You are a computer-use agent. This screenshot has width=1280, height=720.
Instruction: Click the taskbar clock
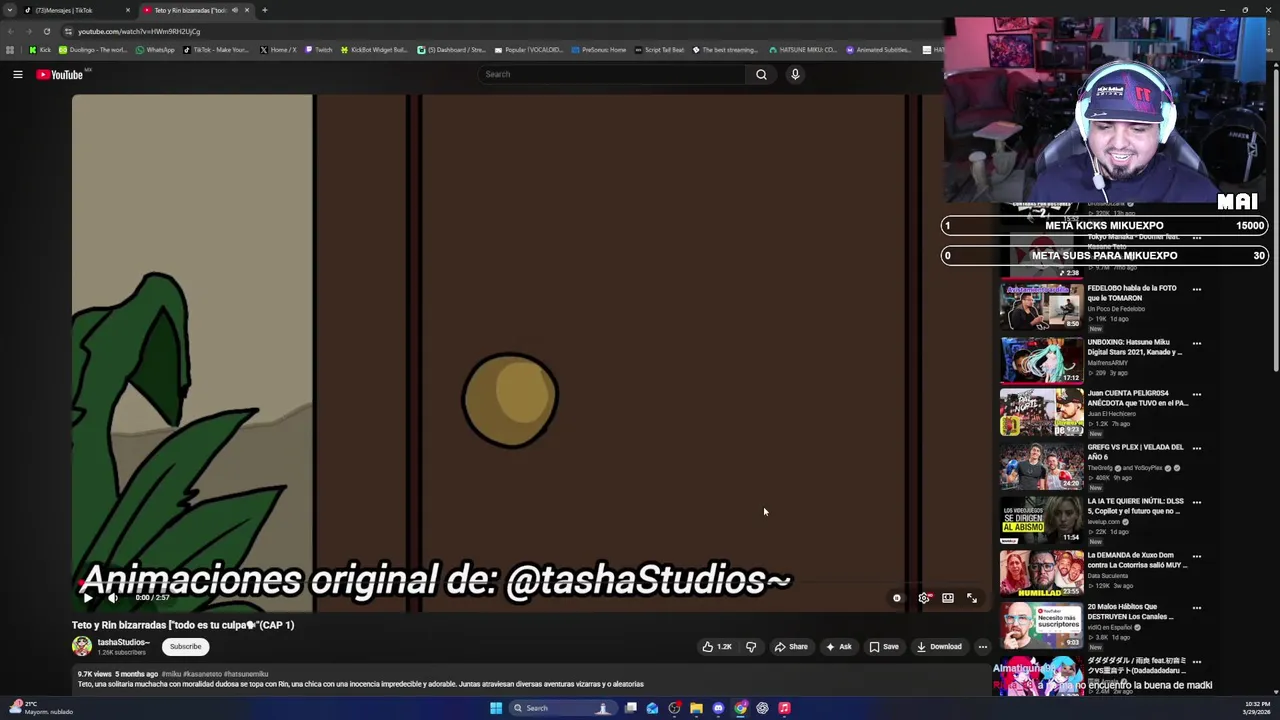[x=1258, y=708]
